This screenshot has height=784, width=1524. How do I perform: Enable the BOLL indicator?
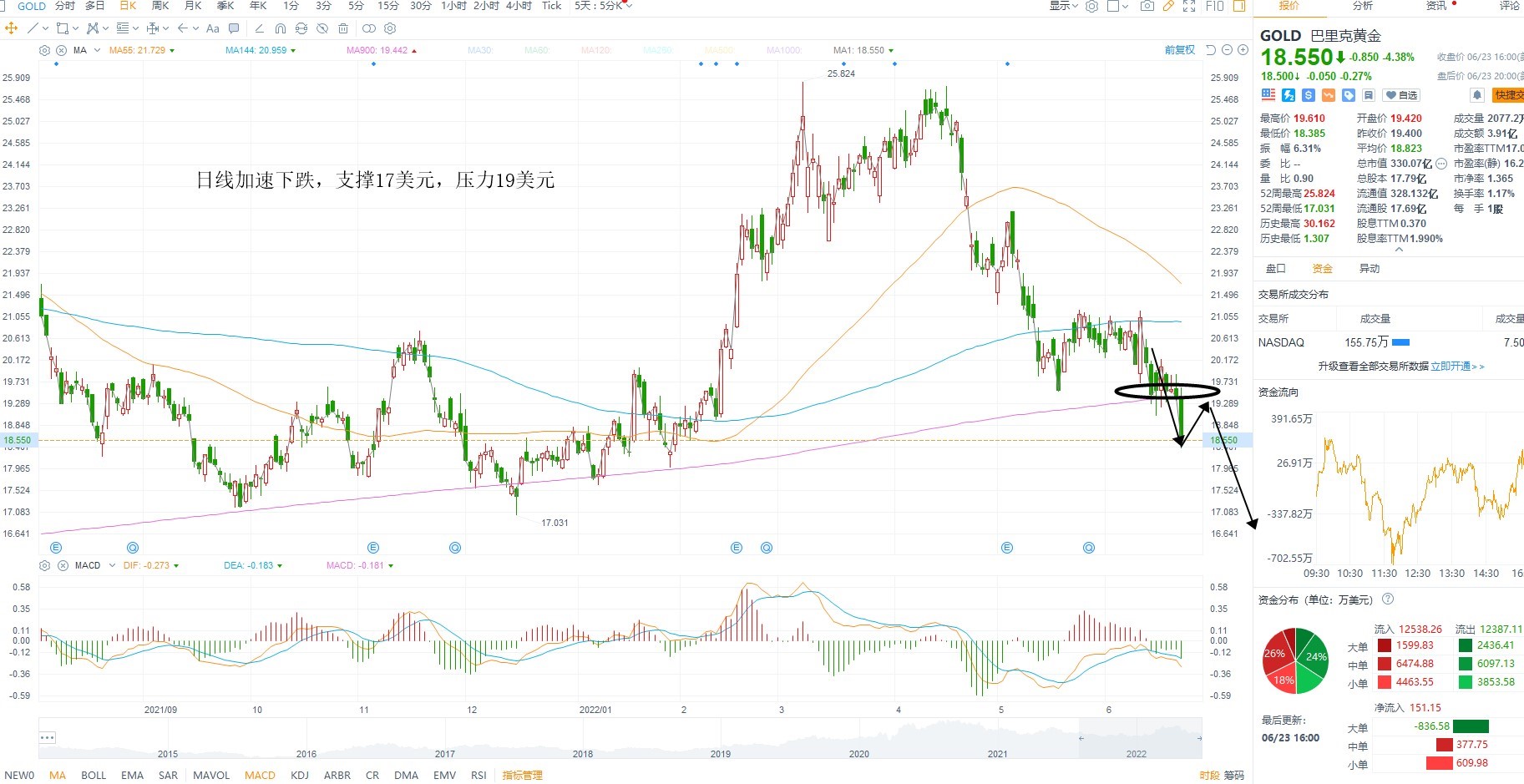click(x=94, y=775)
